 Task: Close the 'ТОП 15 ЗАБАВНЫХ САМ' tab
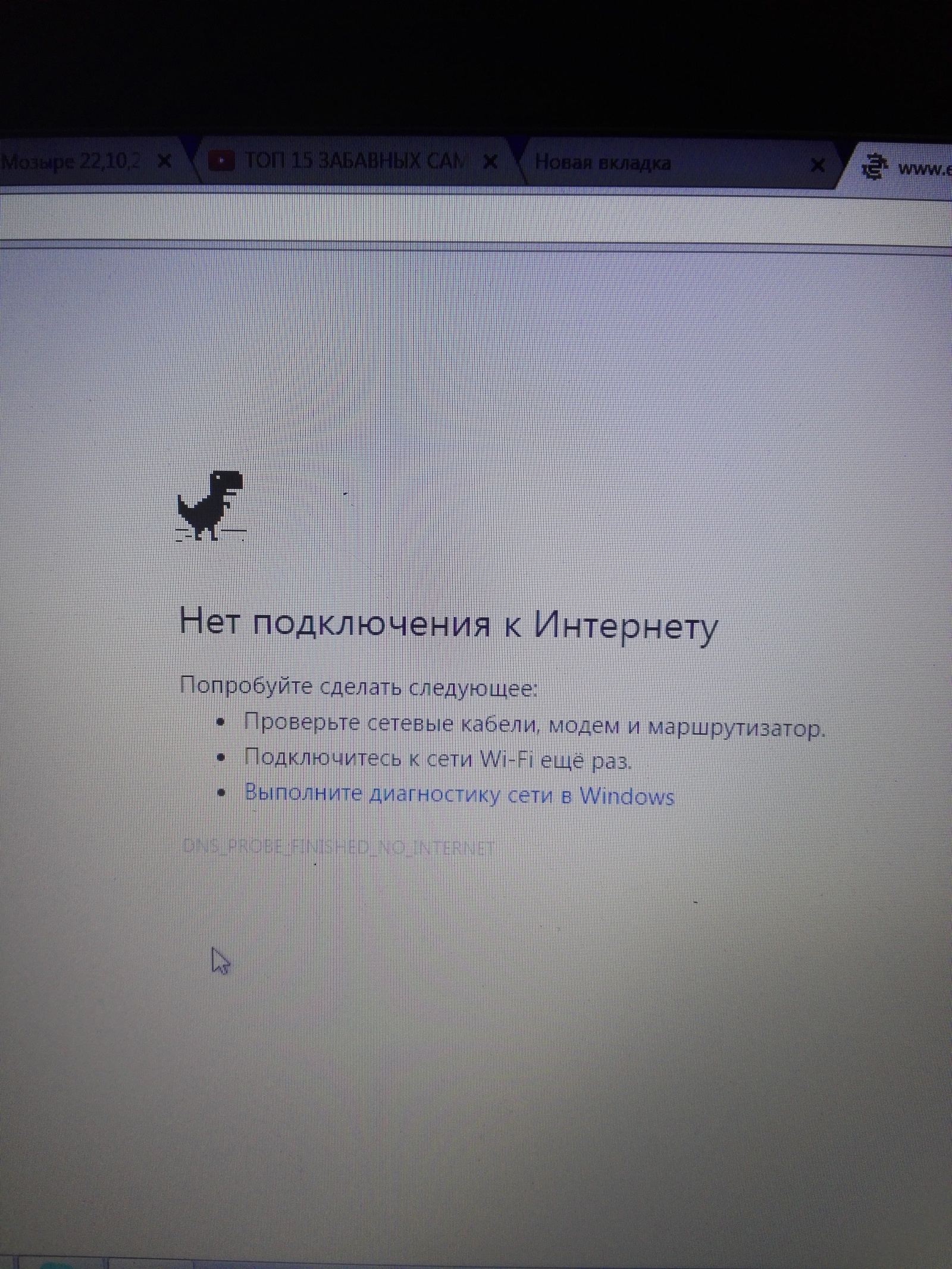(x=490, y=162)
